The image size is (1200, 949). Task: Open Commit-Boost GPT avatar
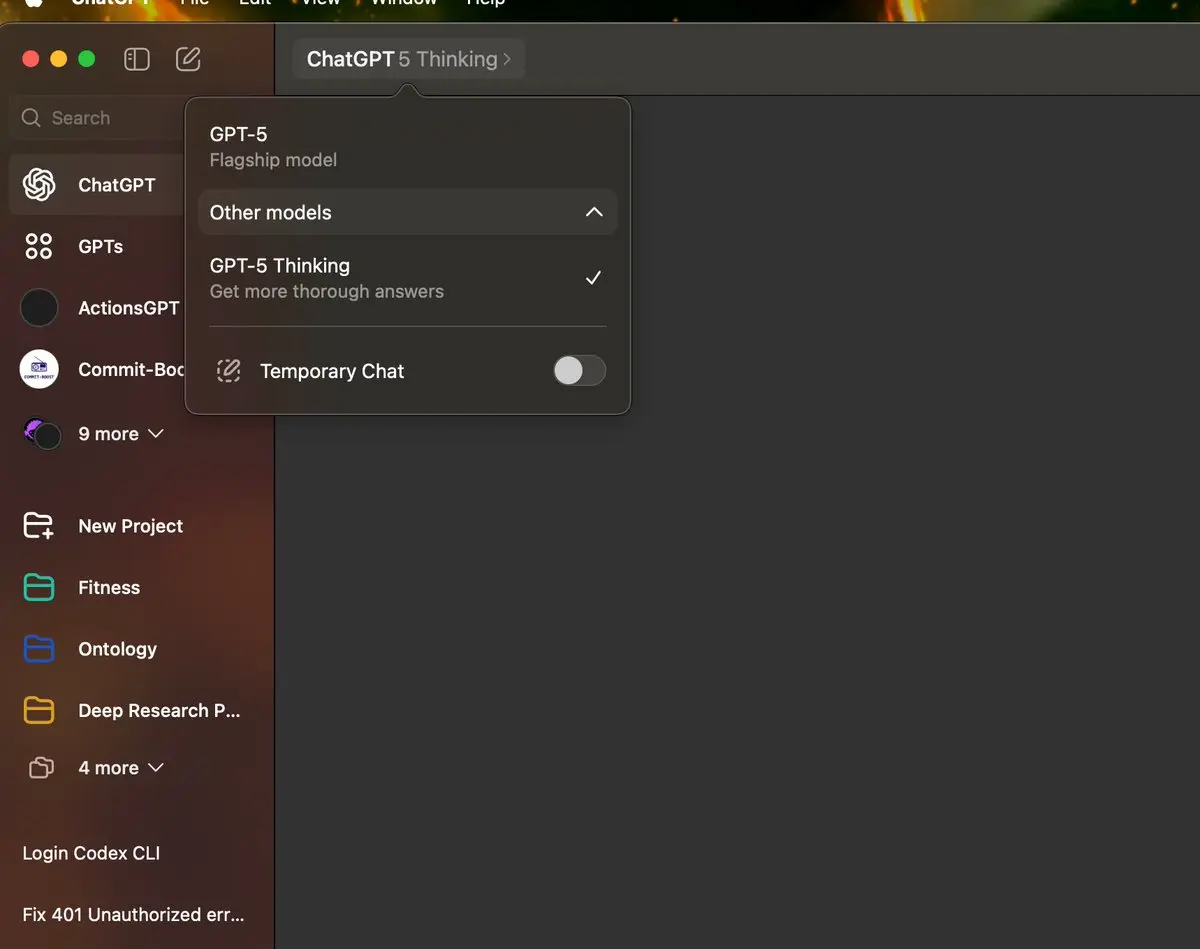pos(39,369)
